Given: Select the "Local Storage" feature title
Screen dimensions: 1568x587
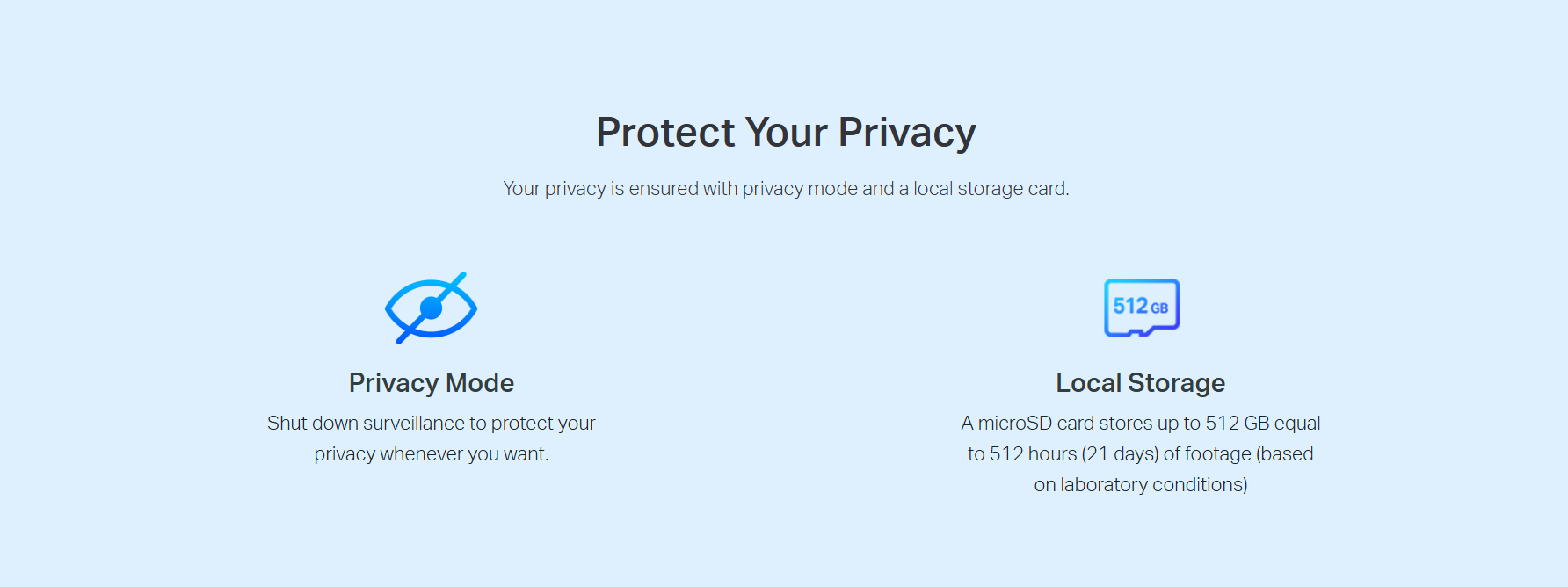Looking at the screenshot, I should [1140, 383].
